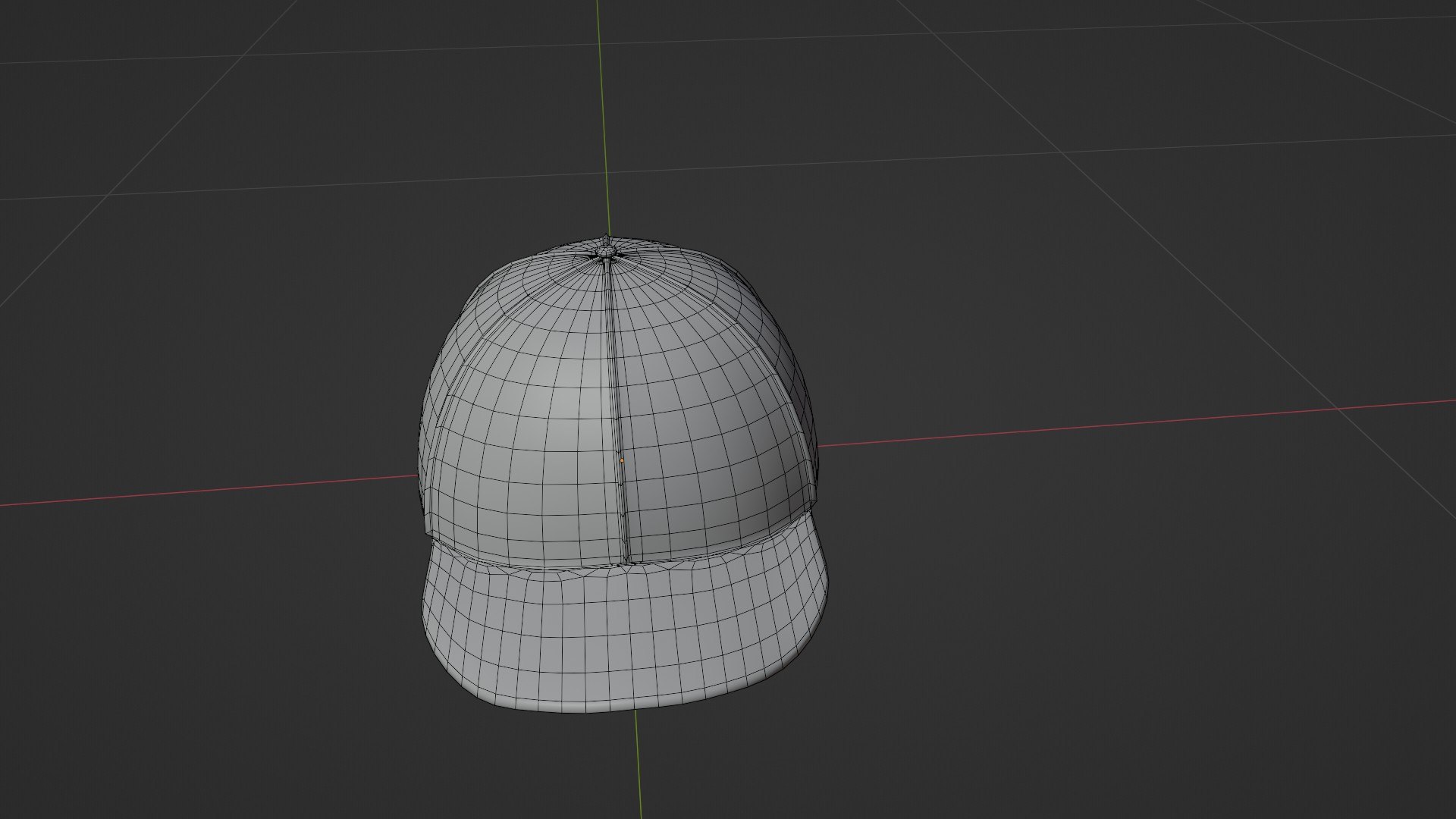
Task: Select the orange object origin dot
Action: (x=622, y=460)
